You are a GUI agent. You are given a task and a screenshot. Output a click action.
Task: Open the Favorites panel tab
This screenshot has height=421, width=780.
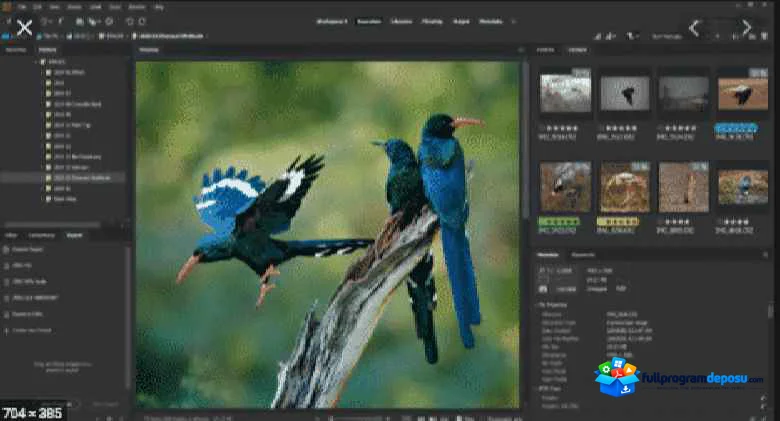coord(15,50)
